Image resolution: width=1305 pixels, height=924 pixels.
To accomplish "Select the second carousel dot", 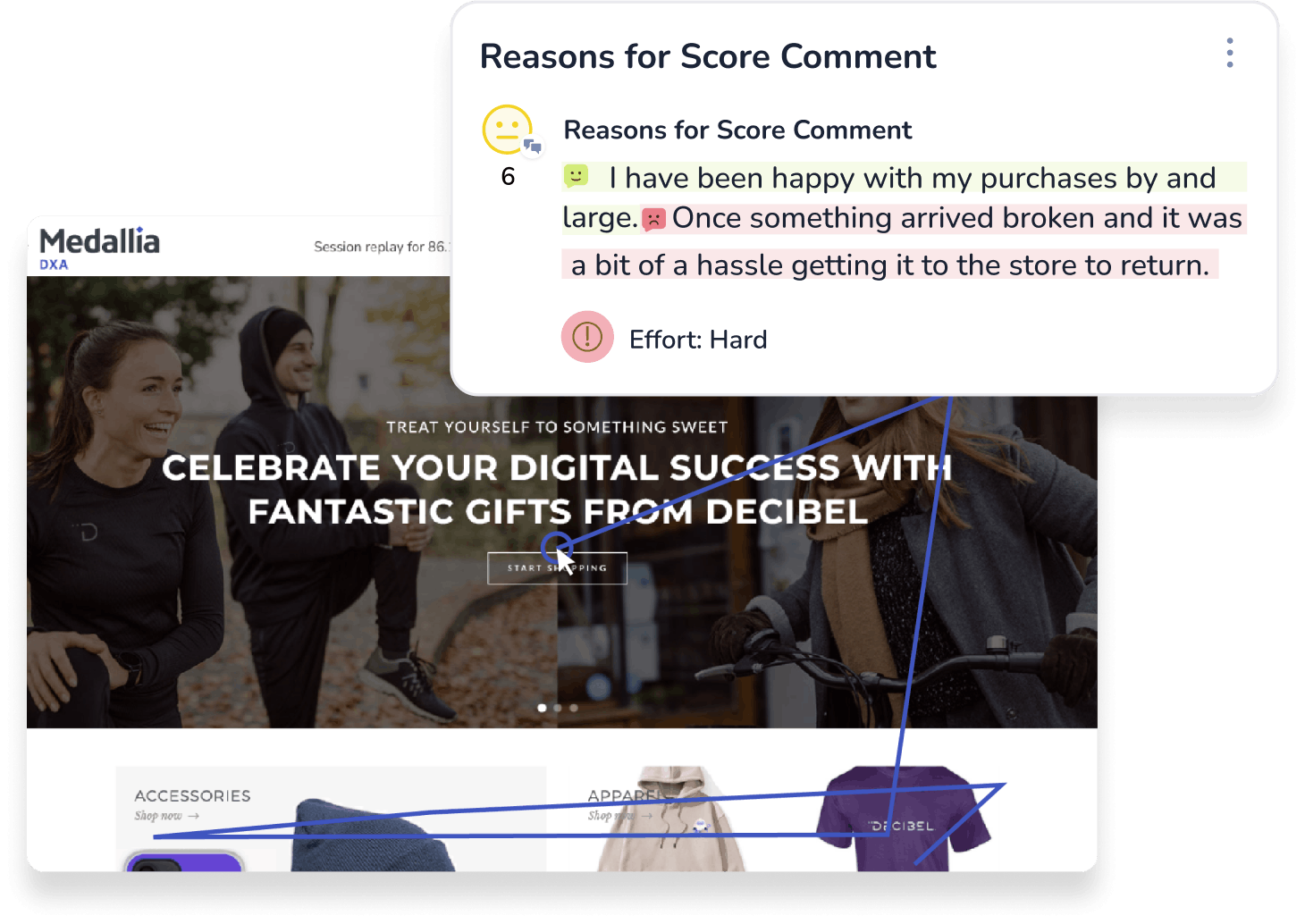I will coord(558,708).
